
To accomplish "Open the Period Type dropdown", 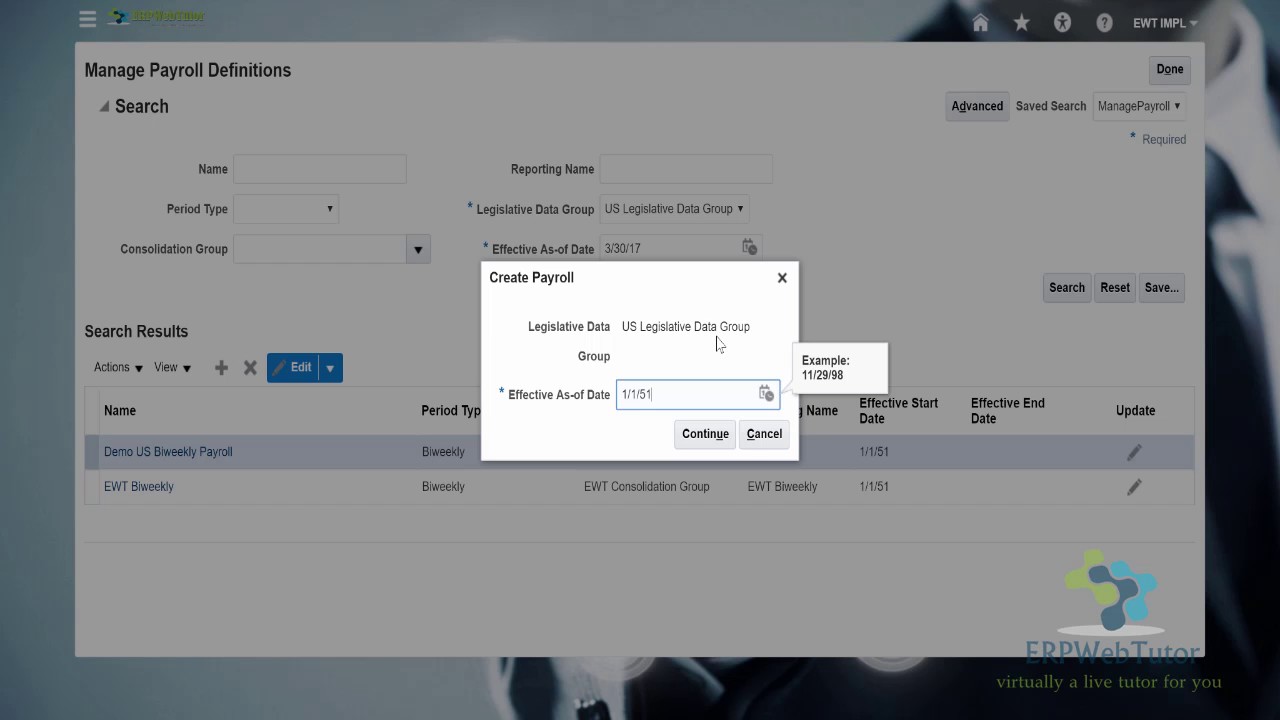I will point(286,209).
